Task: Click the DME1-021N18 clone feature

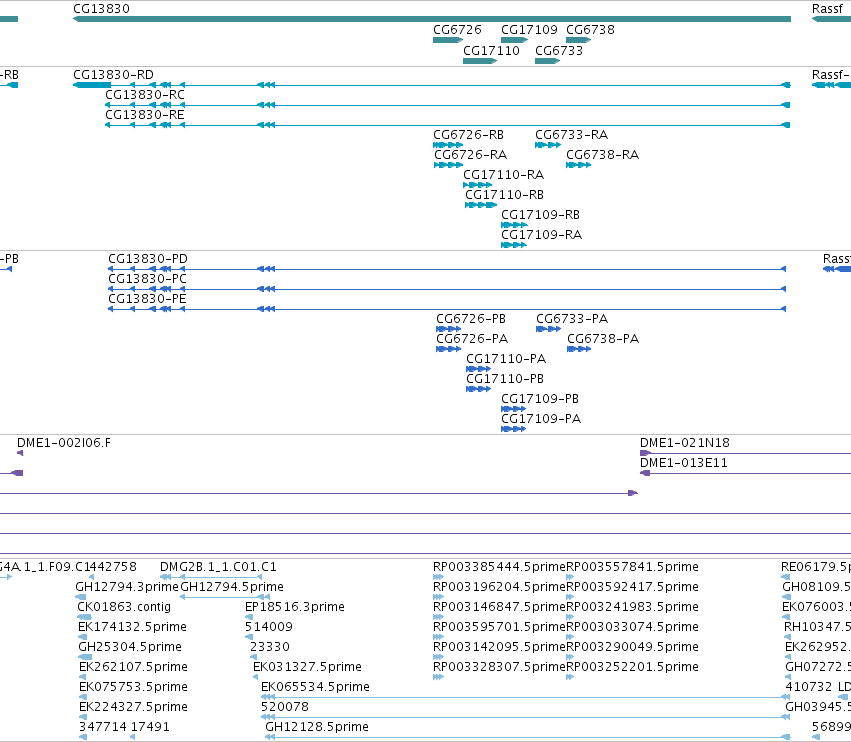Action: point(745,453)
